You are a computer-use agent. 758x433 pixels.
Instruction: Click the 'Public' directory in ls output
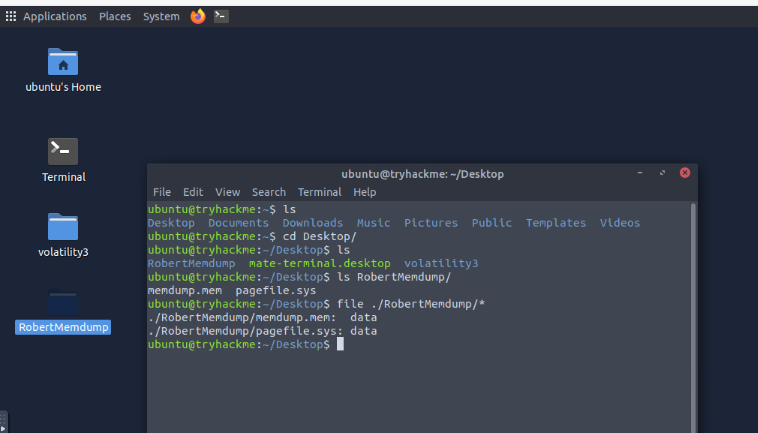point(492,223)
